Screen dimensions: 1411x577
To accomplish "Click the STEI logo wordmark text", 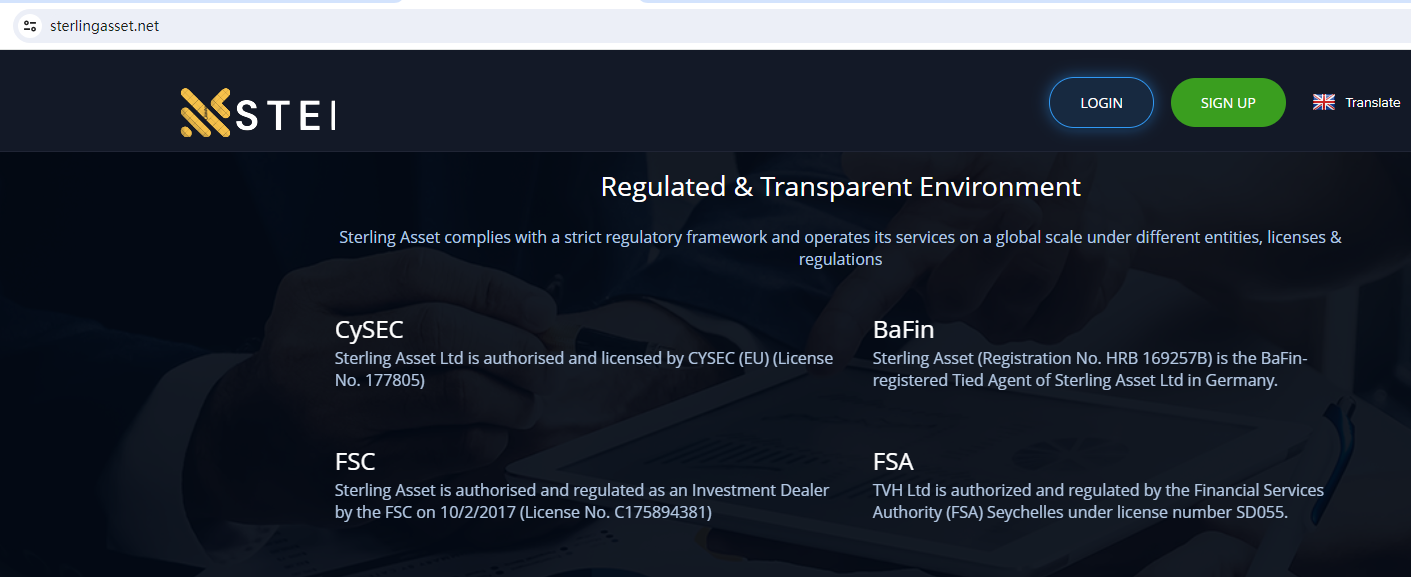I will [x=286, y=115].
